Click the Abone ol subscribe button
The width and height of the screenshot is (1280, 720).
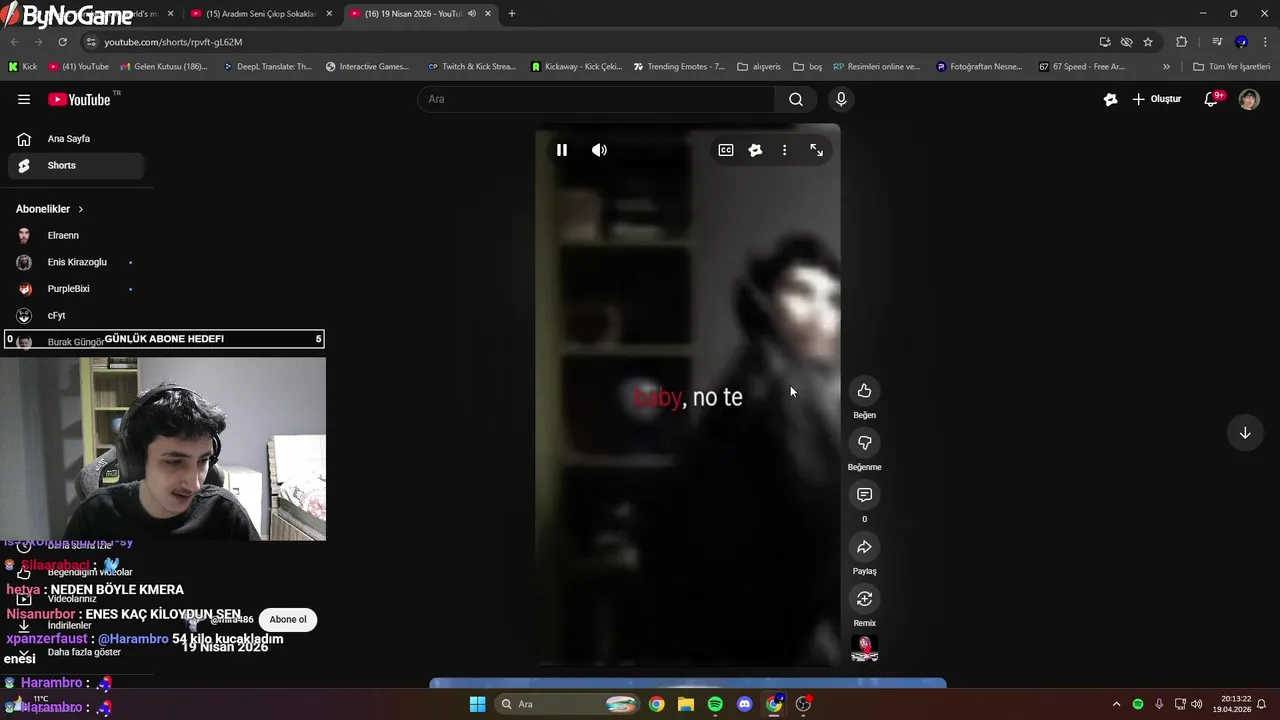click(288, 619)
